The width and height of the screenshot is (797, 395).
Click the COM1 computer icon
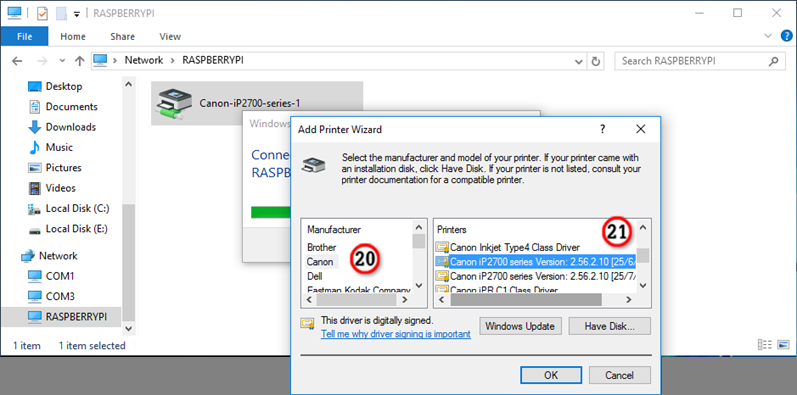click(x=35, y=276)
